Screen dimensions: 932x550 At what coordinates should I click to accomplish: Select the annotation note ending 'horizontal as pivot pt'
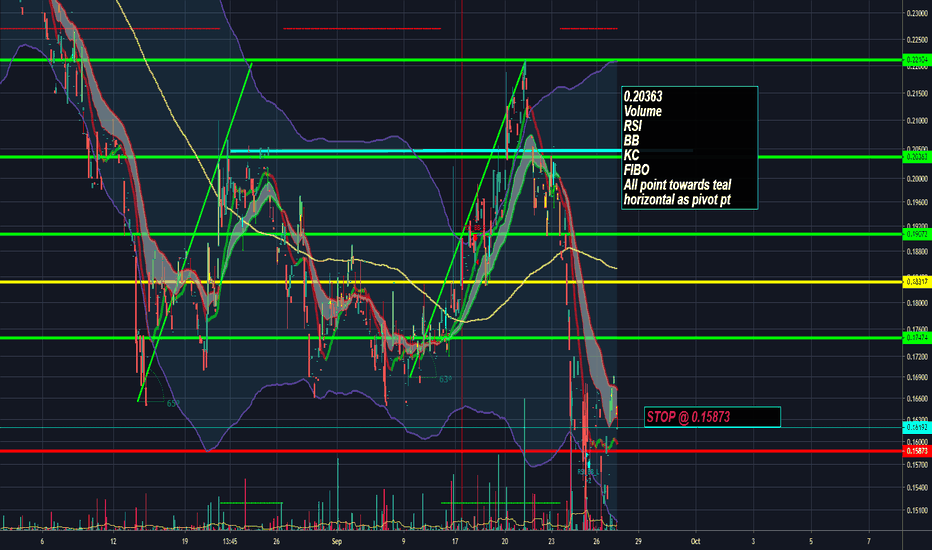coord(689,147)
